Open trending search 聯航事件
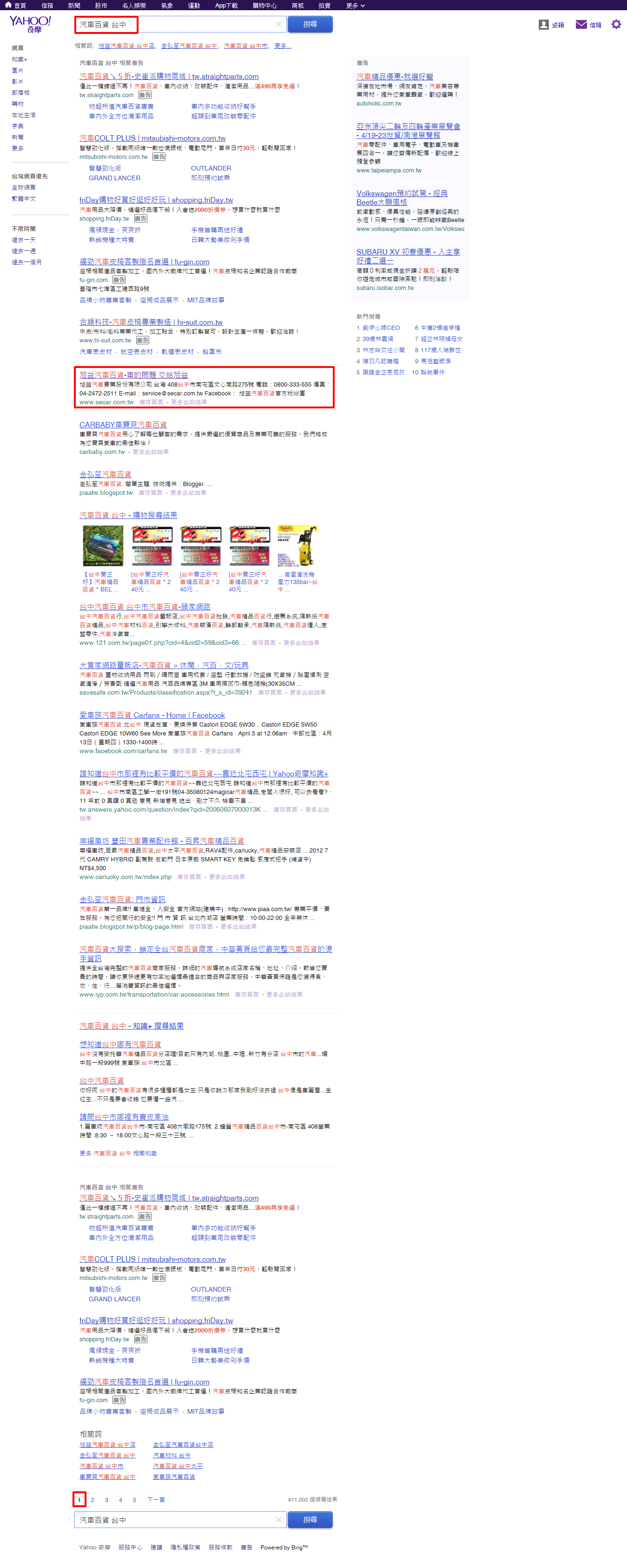627x1568 pixels. pyautogui.click(x=433, y=372)
